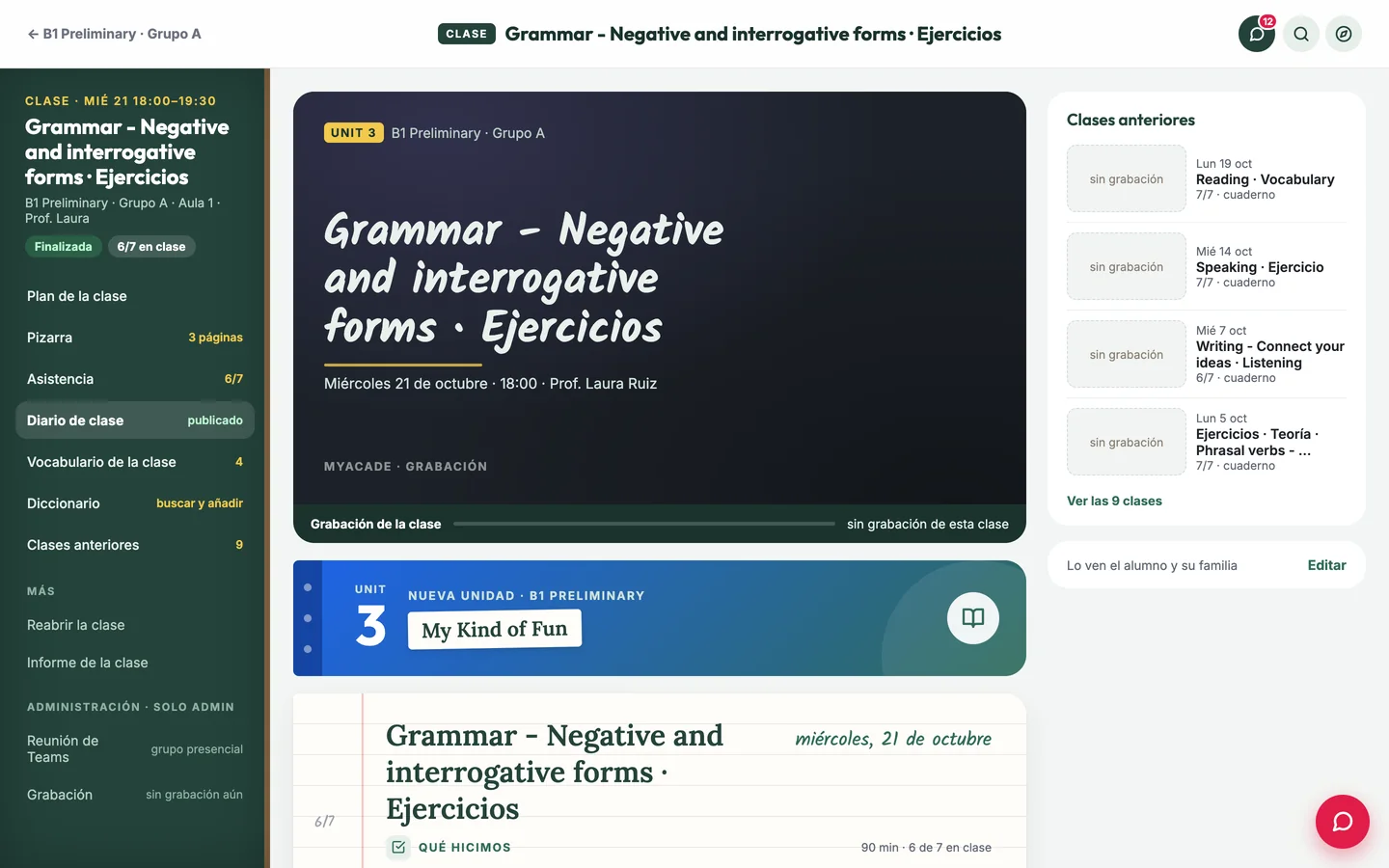Open the compass explore icon
This screenshot has height=868, width=1389.
(1344, 34)
